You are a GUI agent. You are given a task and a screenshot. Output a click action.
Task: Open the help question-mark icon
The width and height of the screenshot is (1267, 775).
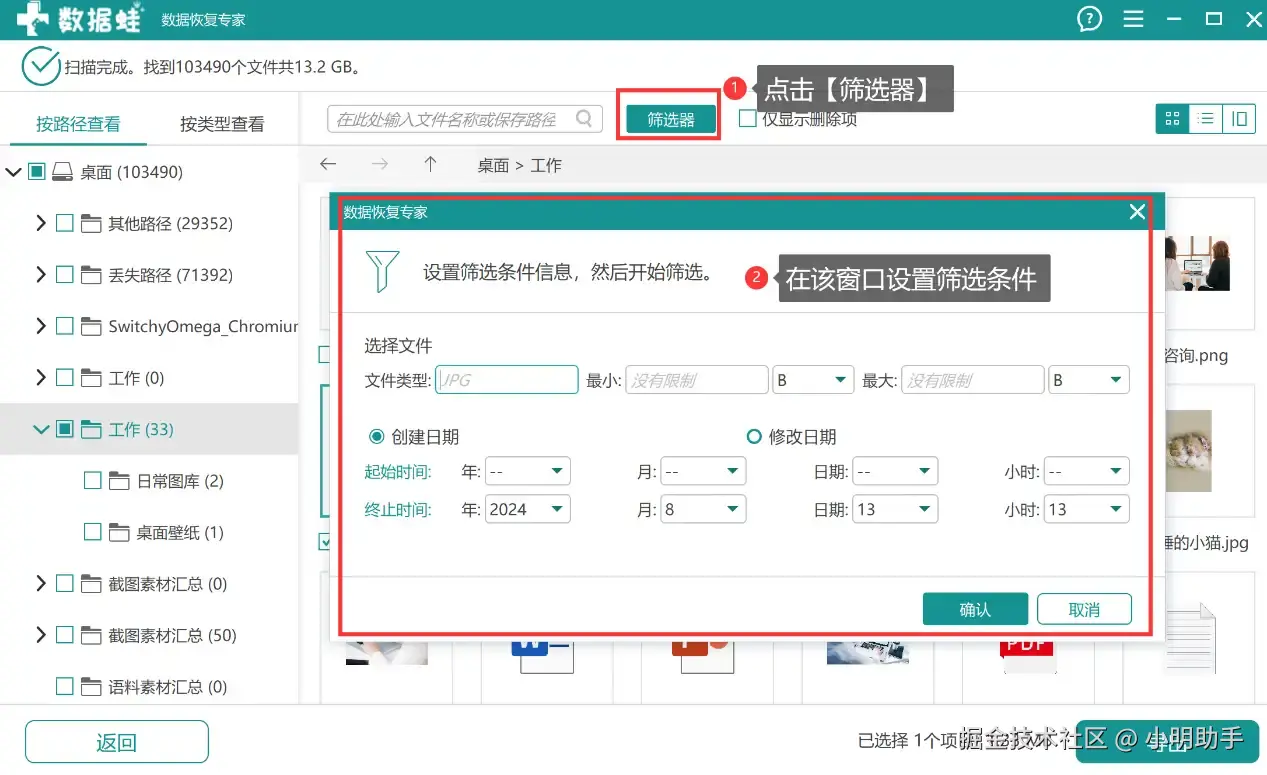1089,19
